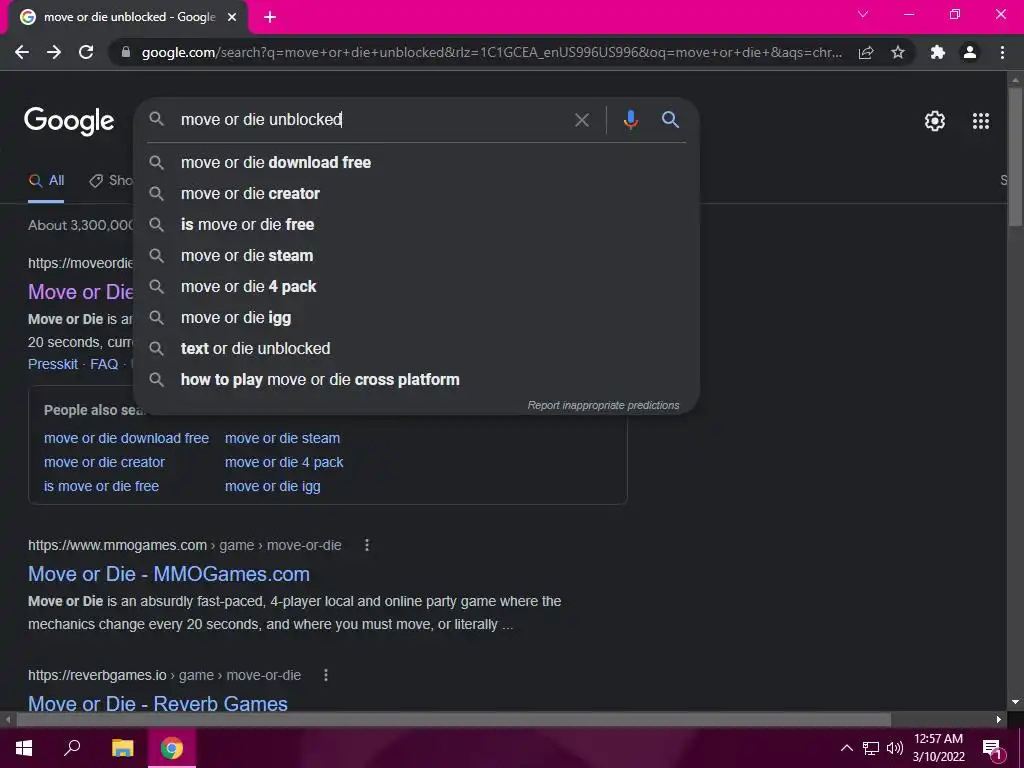Close the 'move or die unblocked' tab
The width and height of the screenshot is (1024, 768).
point(232,17)
